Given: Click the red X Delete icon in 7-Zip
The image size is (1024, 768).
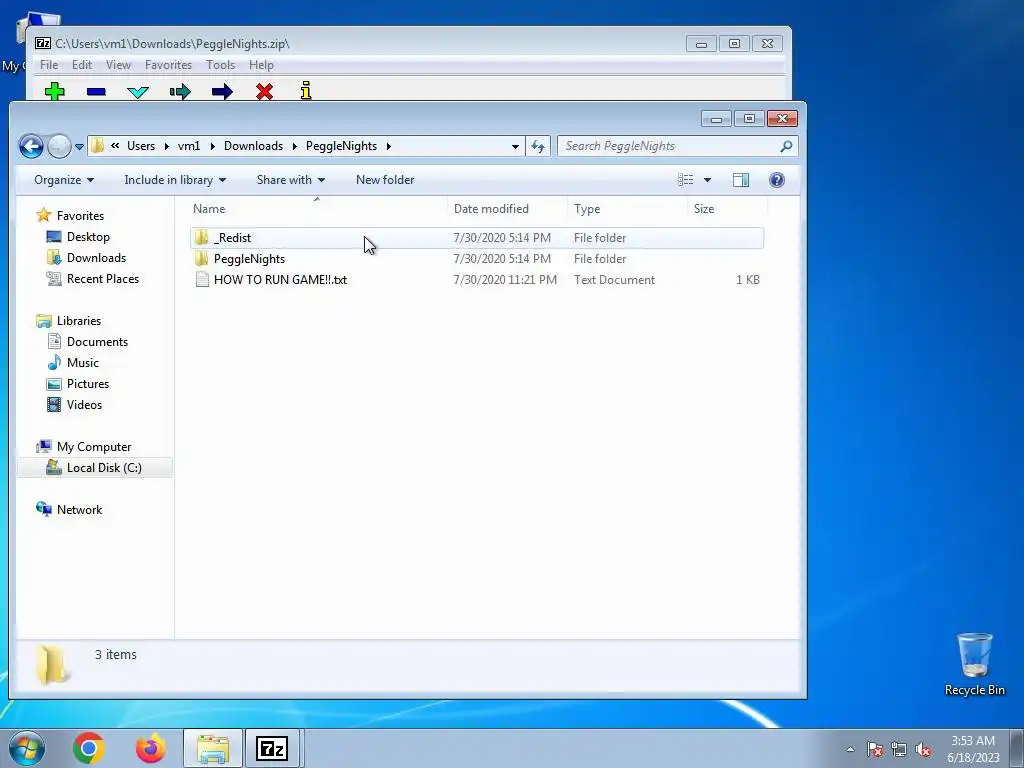Looking at the screenshot, I should (264, 91).
